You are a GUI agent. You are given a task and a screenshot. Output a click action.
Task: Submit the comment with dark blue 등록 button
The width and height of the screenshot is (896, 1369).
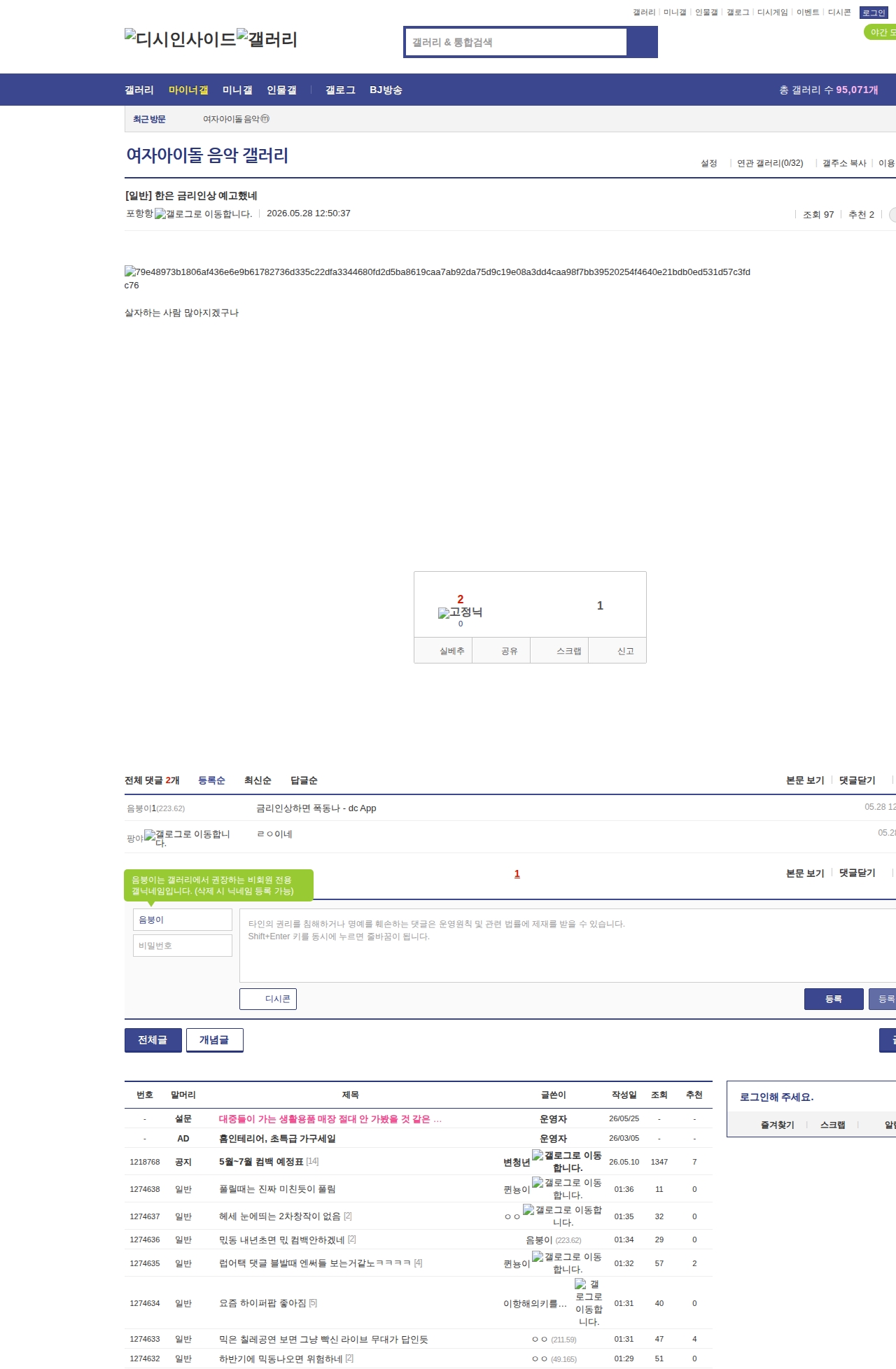click(x=834, y=999)
